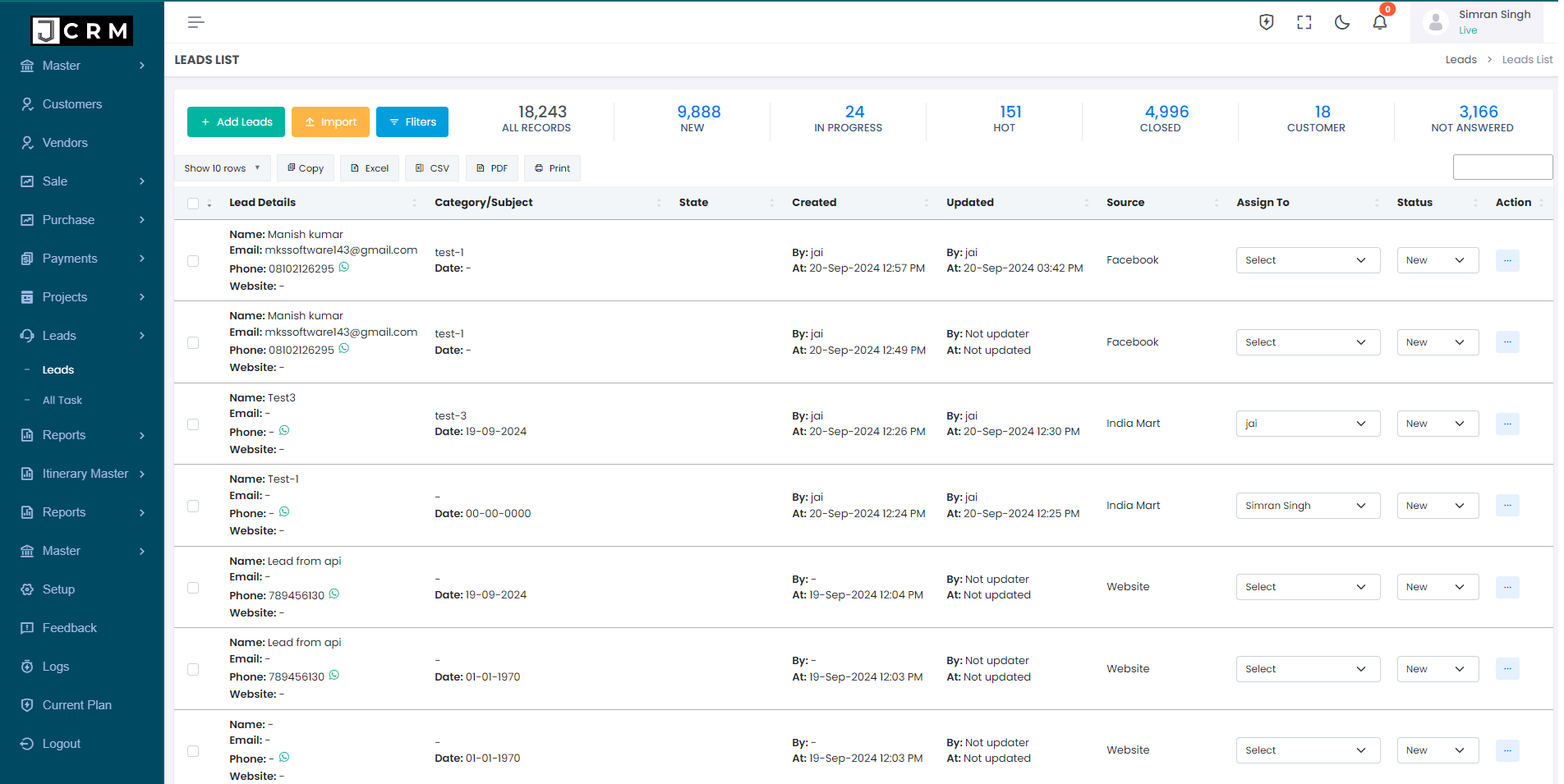Tick the checkbox for Test3 lead row
Screen dimensions: 1564x784
point(193,424)
